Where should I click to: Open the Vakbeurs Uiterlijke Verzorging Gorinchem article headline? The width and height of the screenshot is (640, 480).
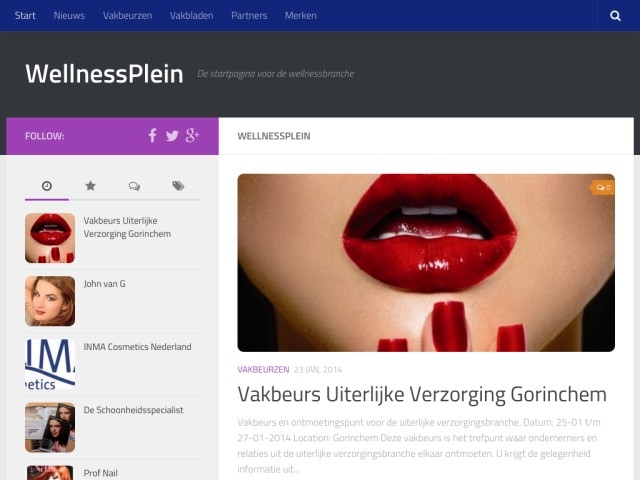[x=422, y=394]
